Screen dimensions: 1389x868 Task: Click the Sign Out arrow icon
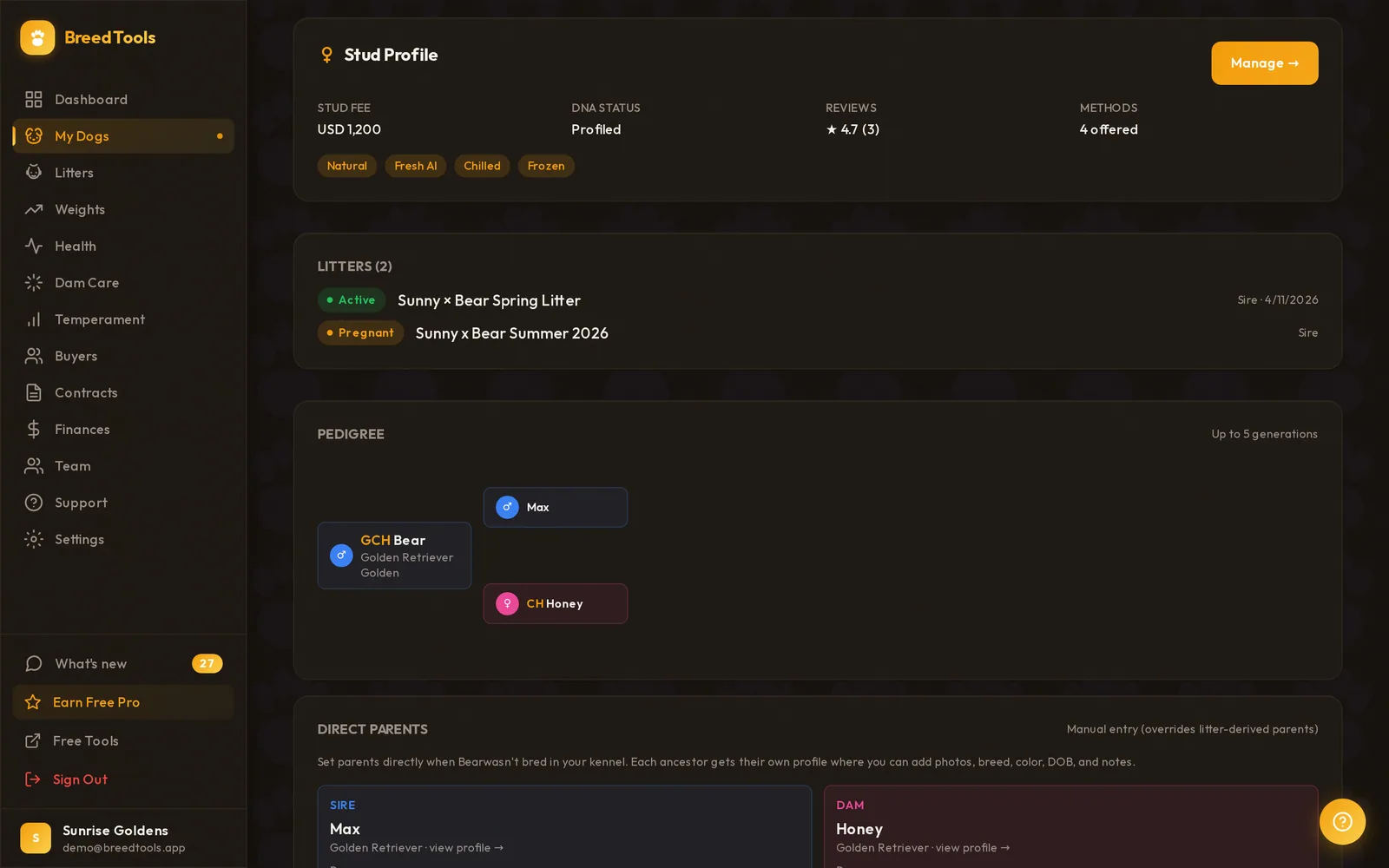(x=33, y=779)
